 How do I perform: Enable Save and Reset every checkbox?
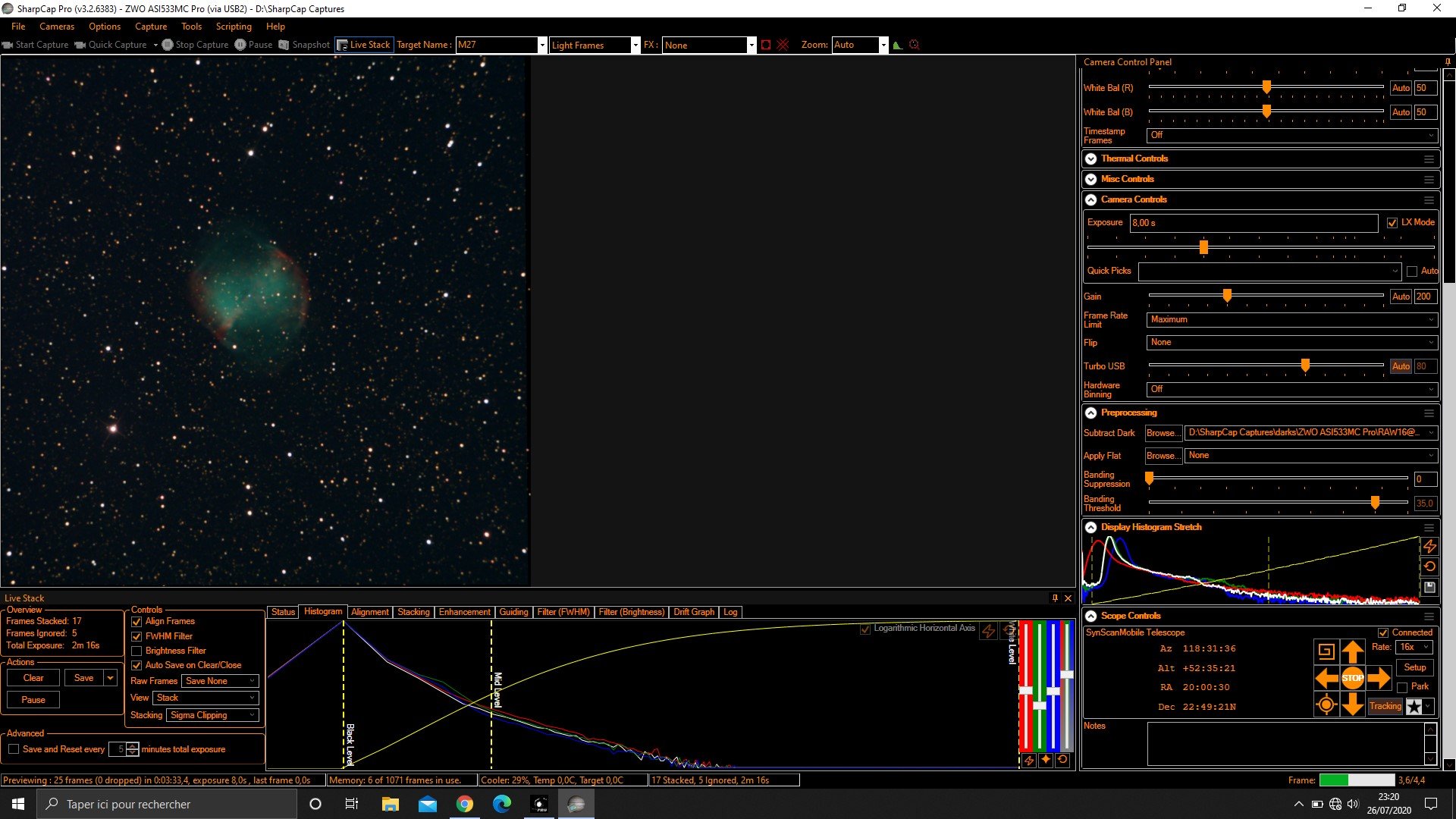[14, 749]
